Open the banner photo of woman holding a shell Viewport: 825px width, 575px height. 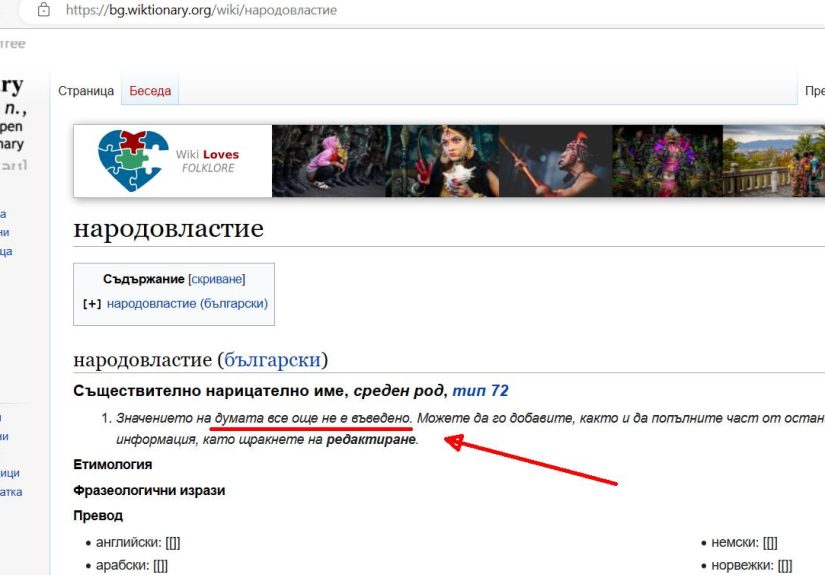tap(442, 161)
